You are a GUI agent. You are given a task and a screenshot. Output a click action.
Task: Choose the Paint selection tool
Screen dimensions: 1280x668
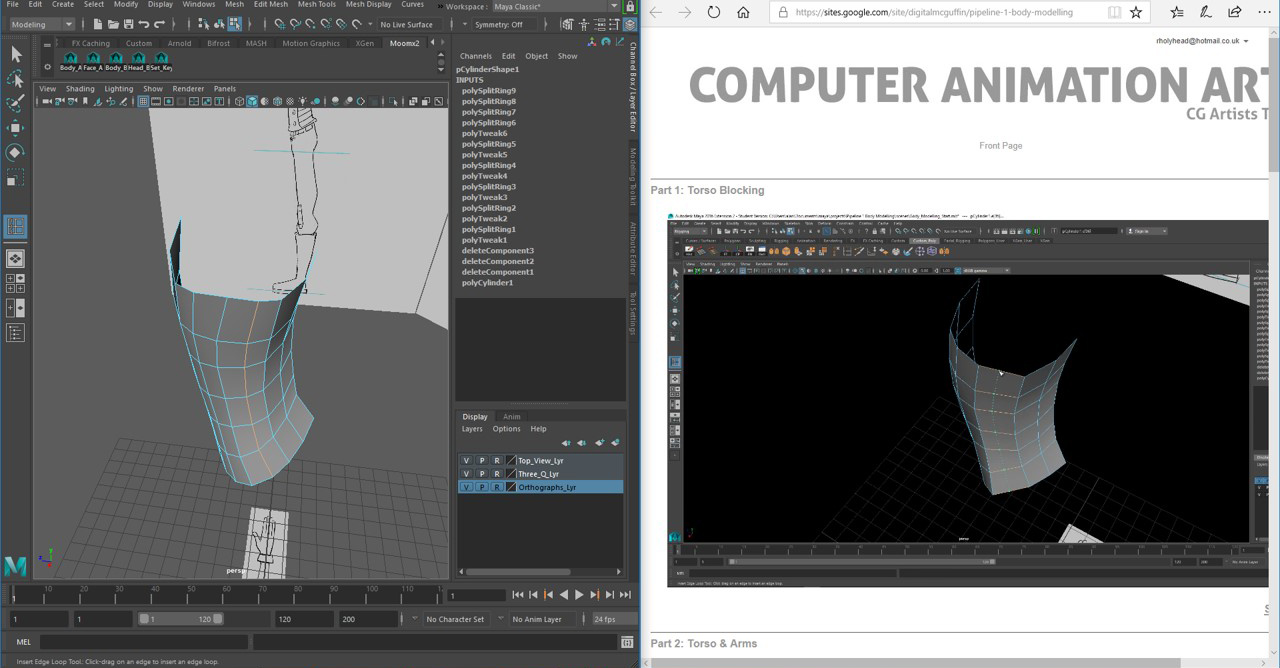point(16,103)
